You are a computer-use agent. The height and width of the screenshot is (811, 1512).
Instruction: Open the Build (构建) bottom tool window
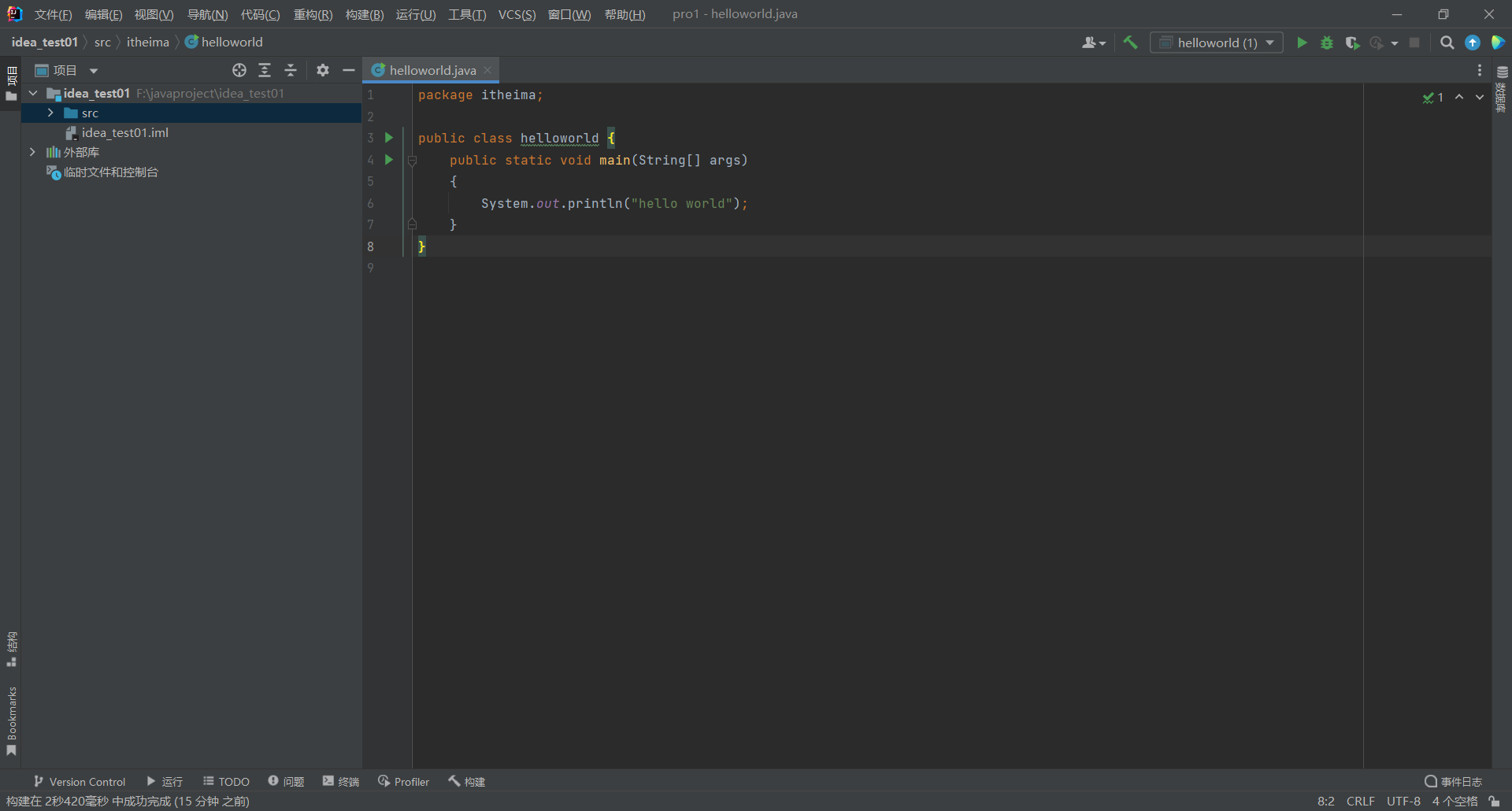(x=467, y=781)
